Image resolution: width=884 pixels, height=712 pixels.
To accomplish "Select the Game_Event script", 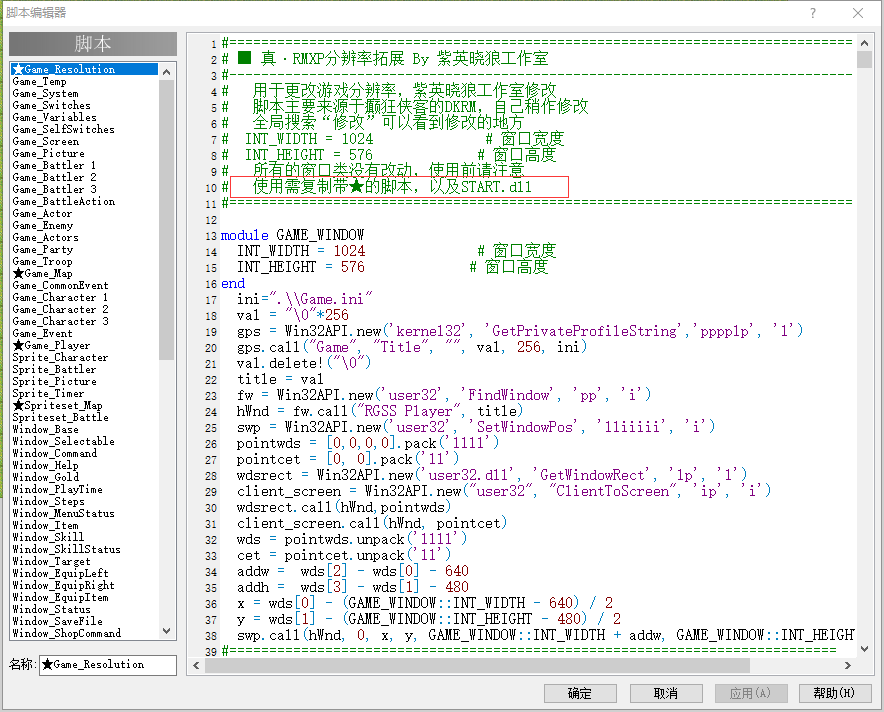I will pyautogui.click(x=85, y=333).
